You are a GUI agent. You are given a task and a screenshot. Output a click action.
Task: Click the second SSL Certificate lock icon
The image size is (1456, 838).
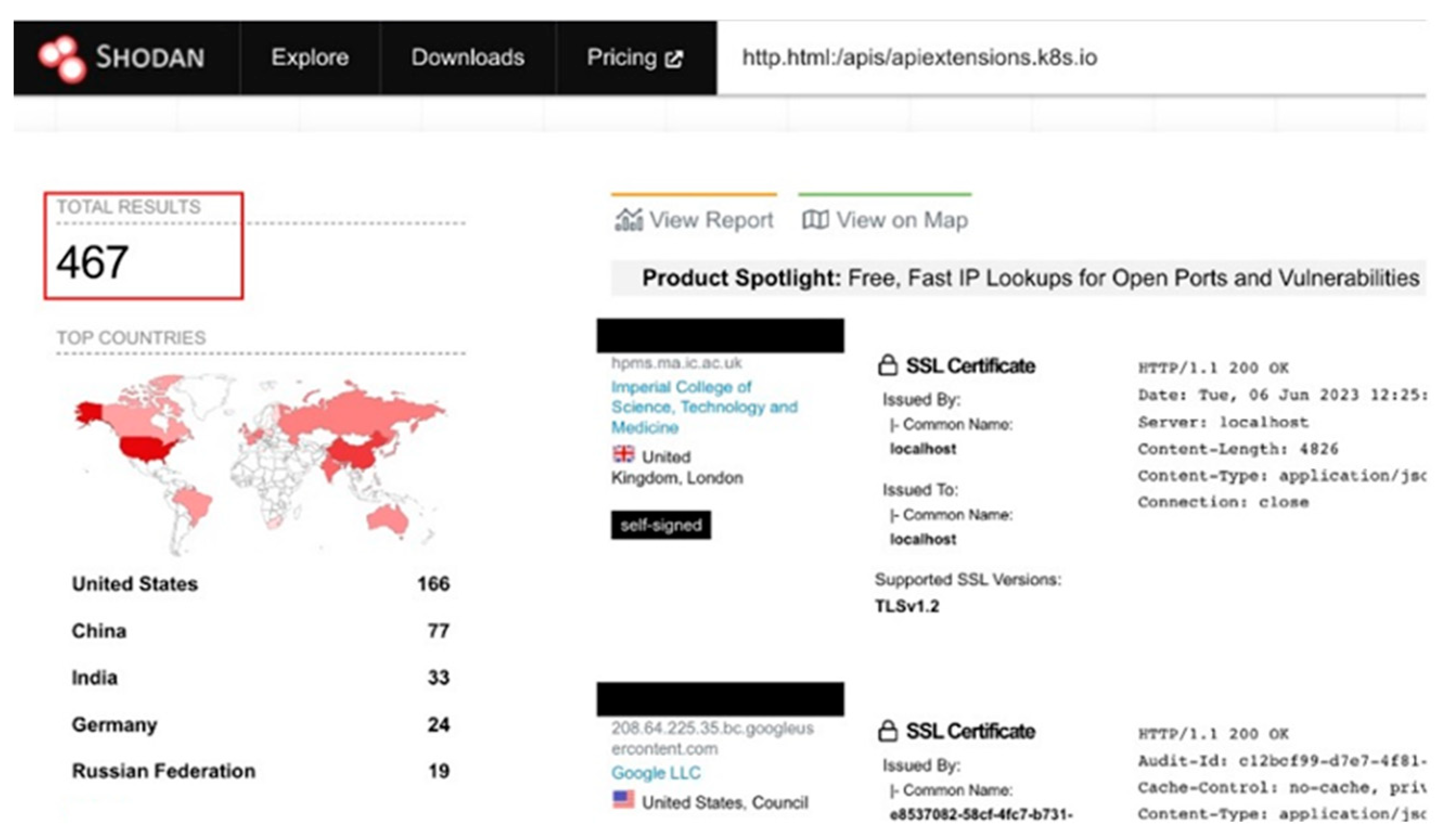(x=887, y=731)
